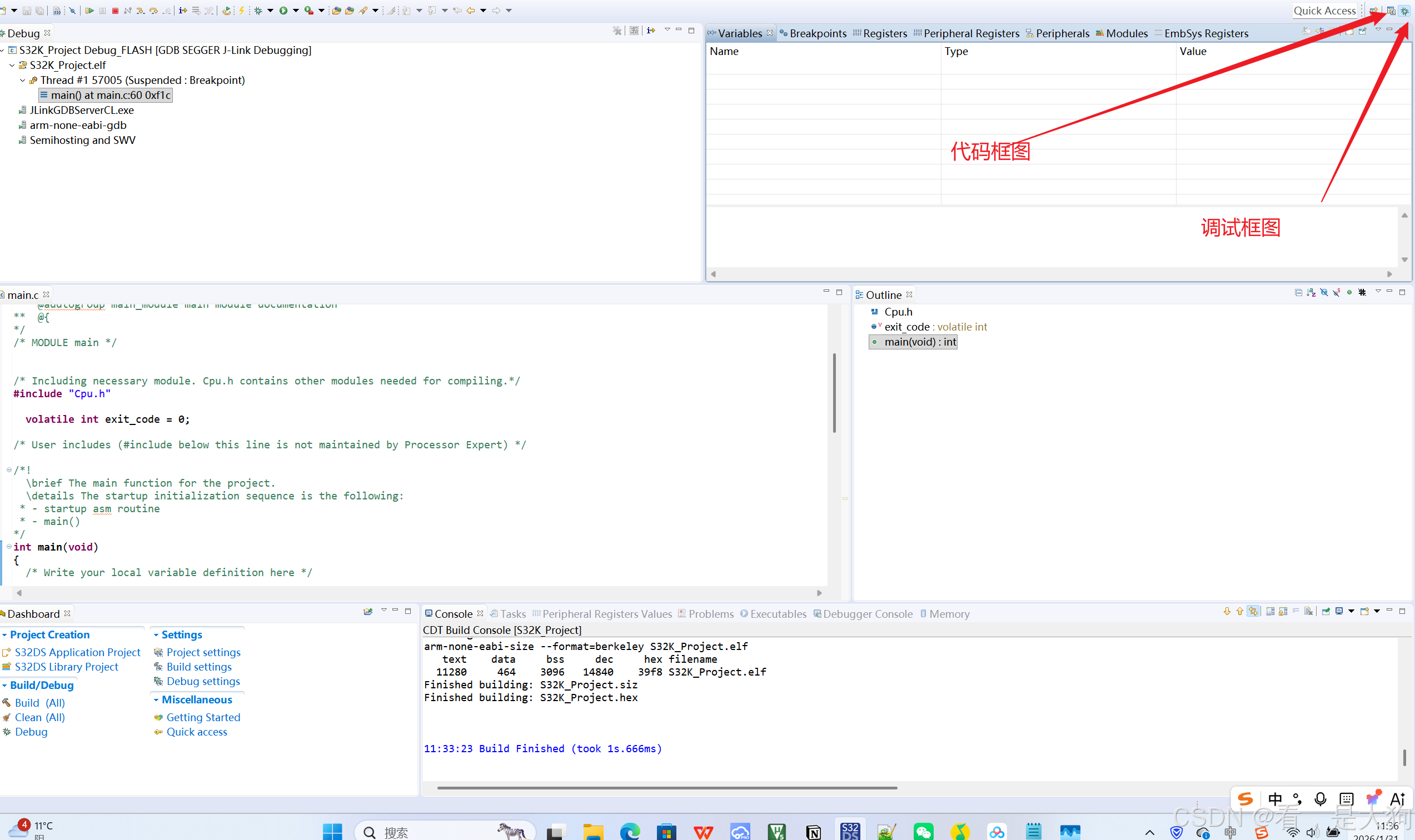Click the Step Over icon
The height and width of the screenshot is (840, 1415).
[153, 10]
